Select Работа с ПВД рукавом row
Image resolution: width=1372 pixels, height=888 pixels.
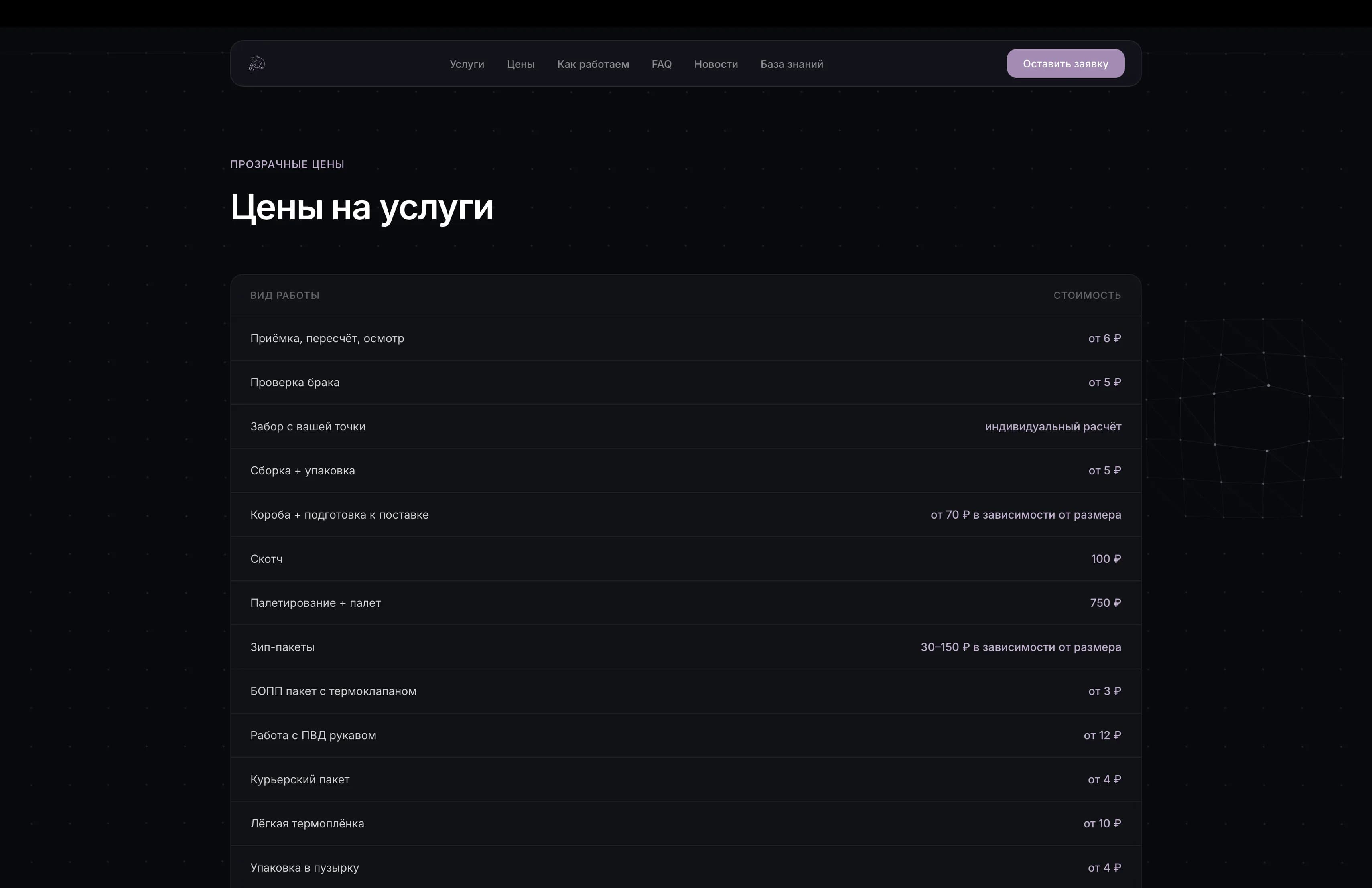pyautogui.click(x=686, y=735)
